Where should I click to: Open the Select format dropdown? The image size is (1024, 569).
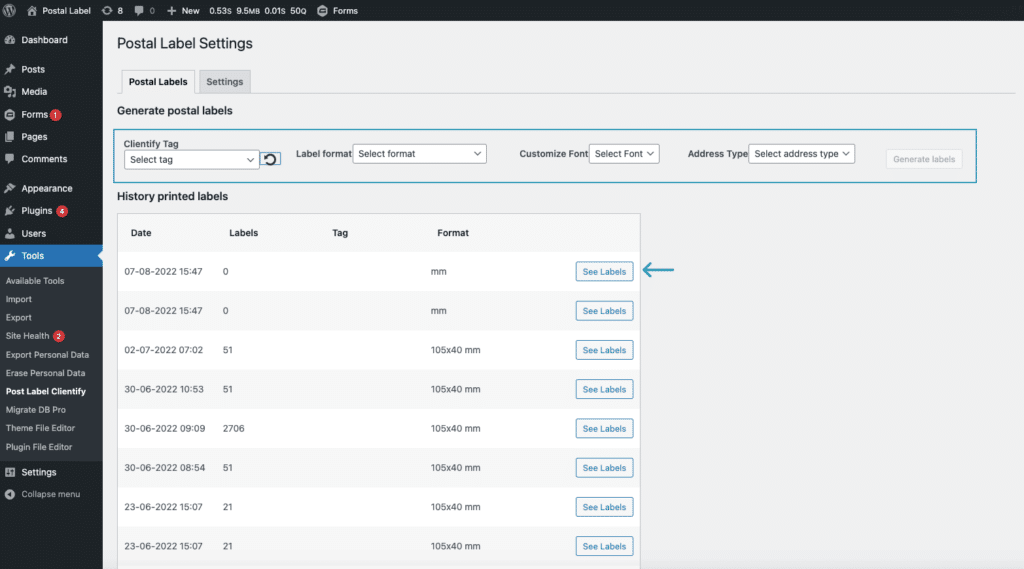(x=419, y=154)
